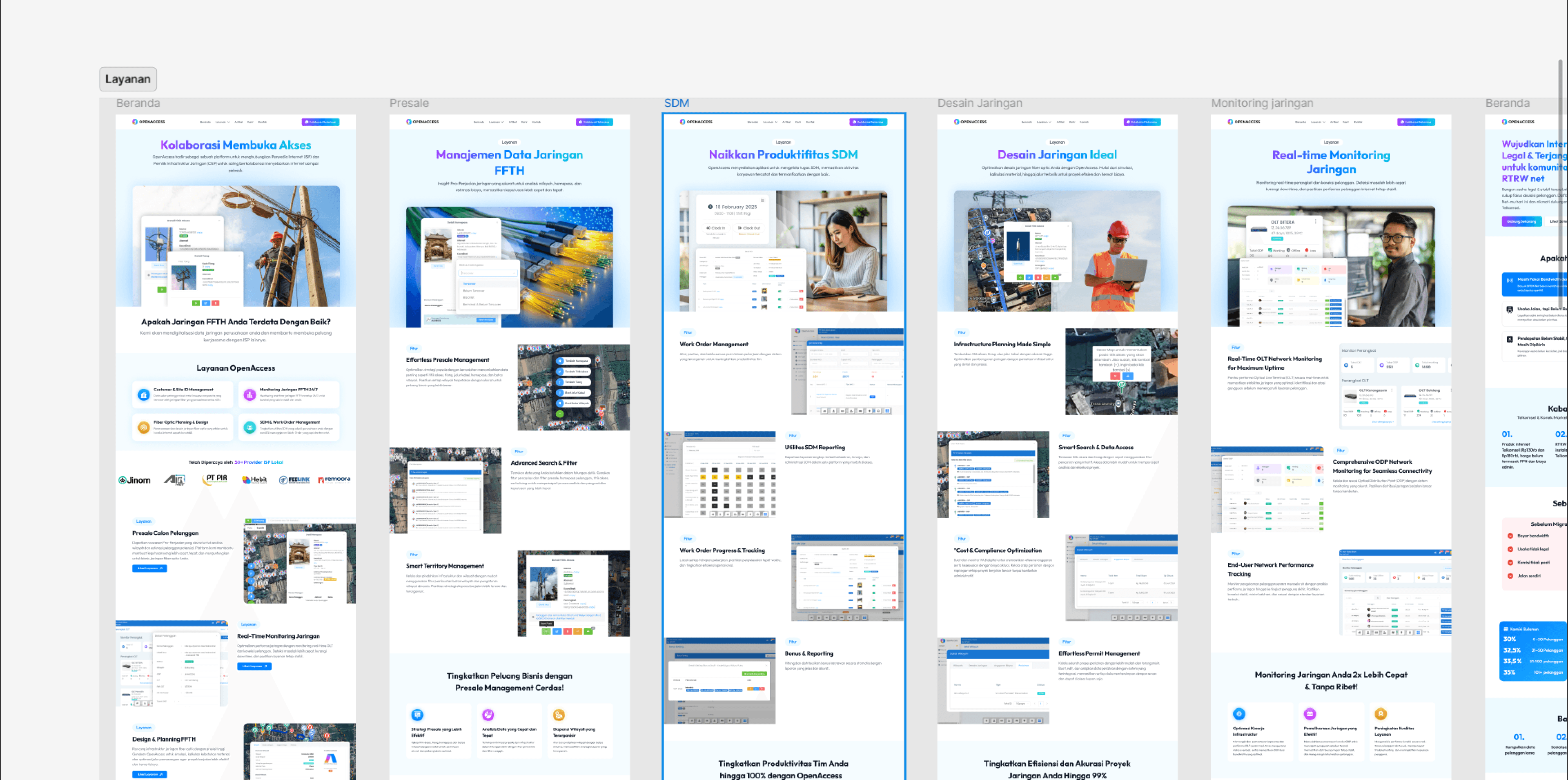The height and width of the screenshot is (780, 1568).
Task: Click Strategi Presale blue feature icon
Action: (418, 715)
